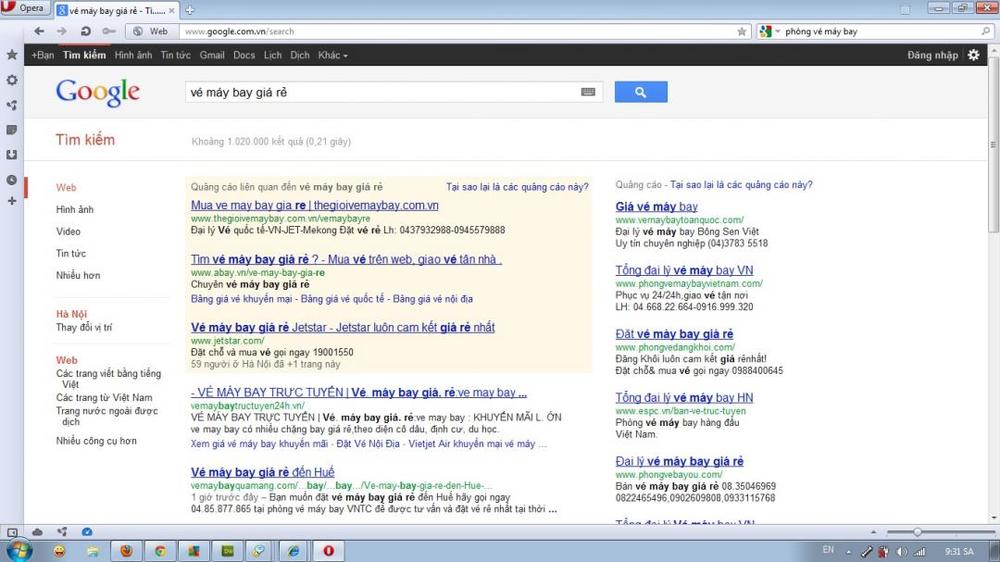Open on-screen keyboard icon in search box

click(x=588, y=92)
